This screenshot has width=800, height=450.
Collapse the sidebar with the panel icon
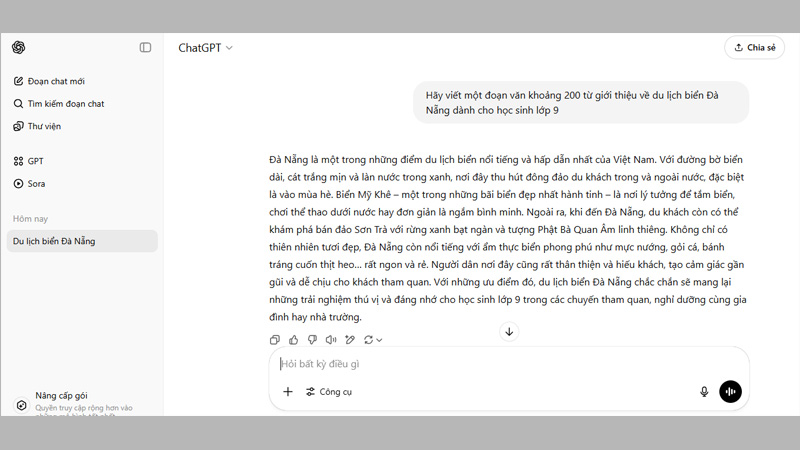(x=145, y=47)
